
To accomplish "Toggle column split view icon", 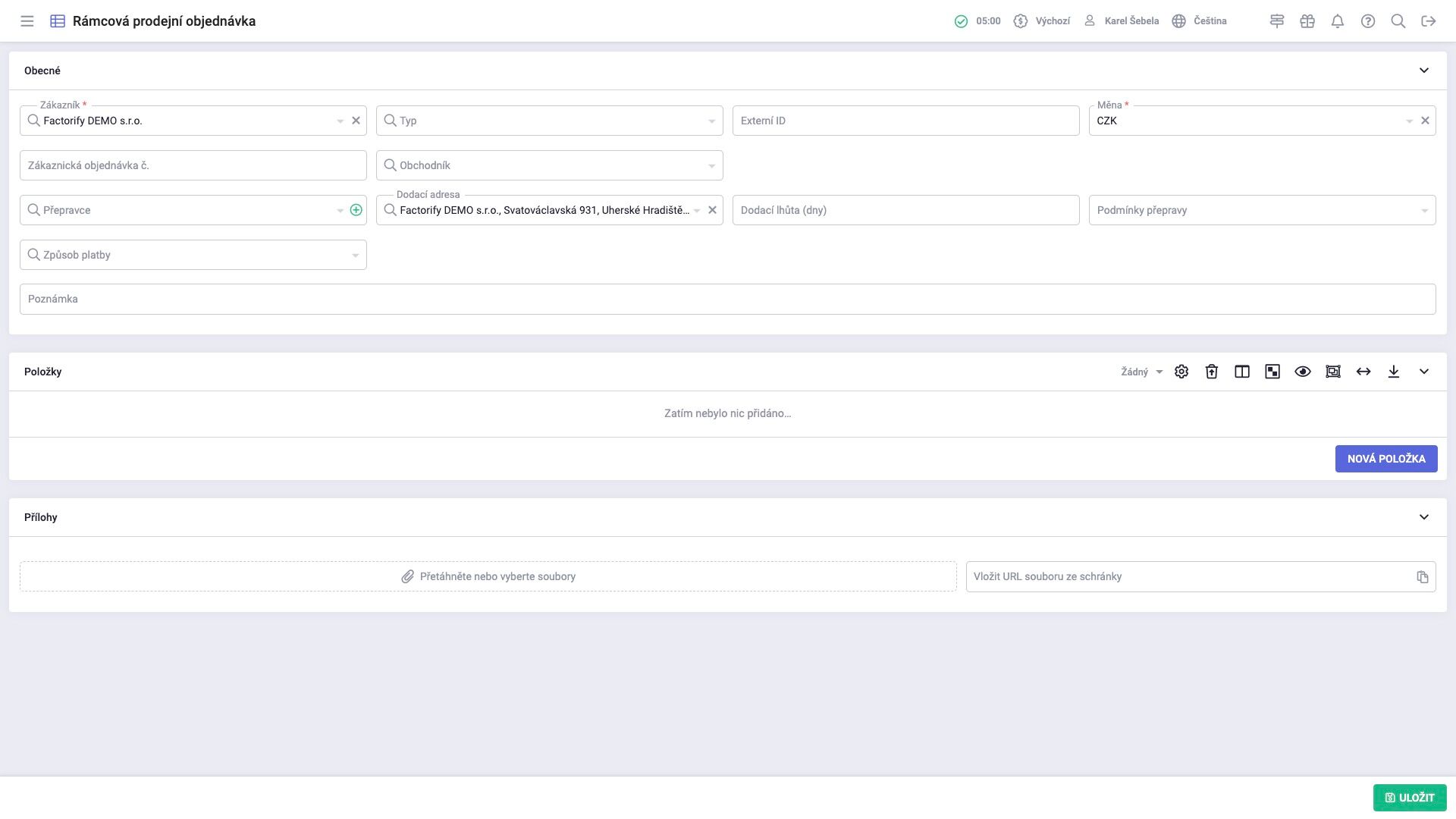I will [x=1241, y=372].
